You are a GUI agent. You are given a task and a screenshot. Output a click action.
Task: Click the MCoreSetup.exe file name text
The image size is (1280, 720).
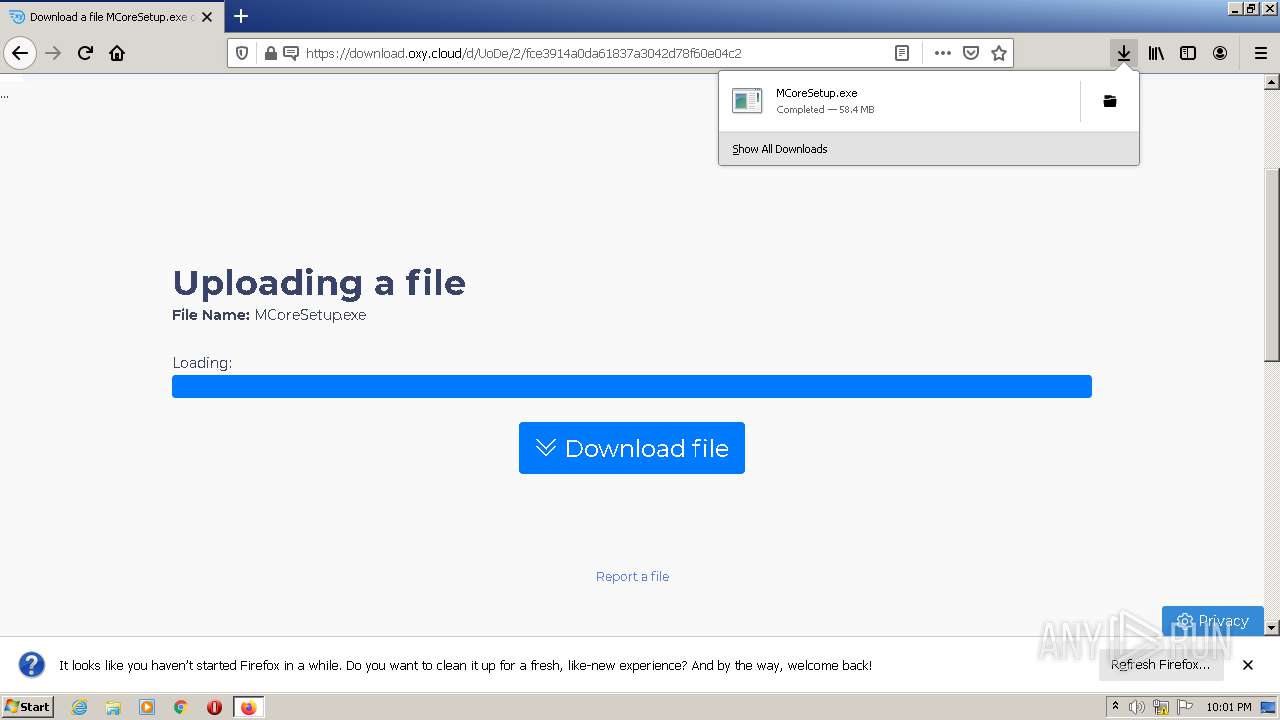pyautogui.click(x=310, y=315)
